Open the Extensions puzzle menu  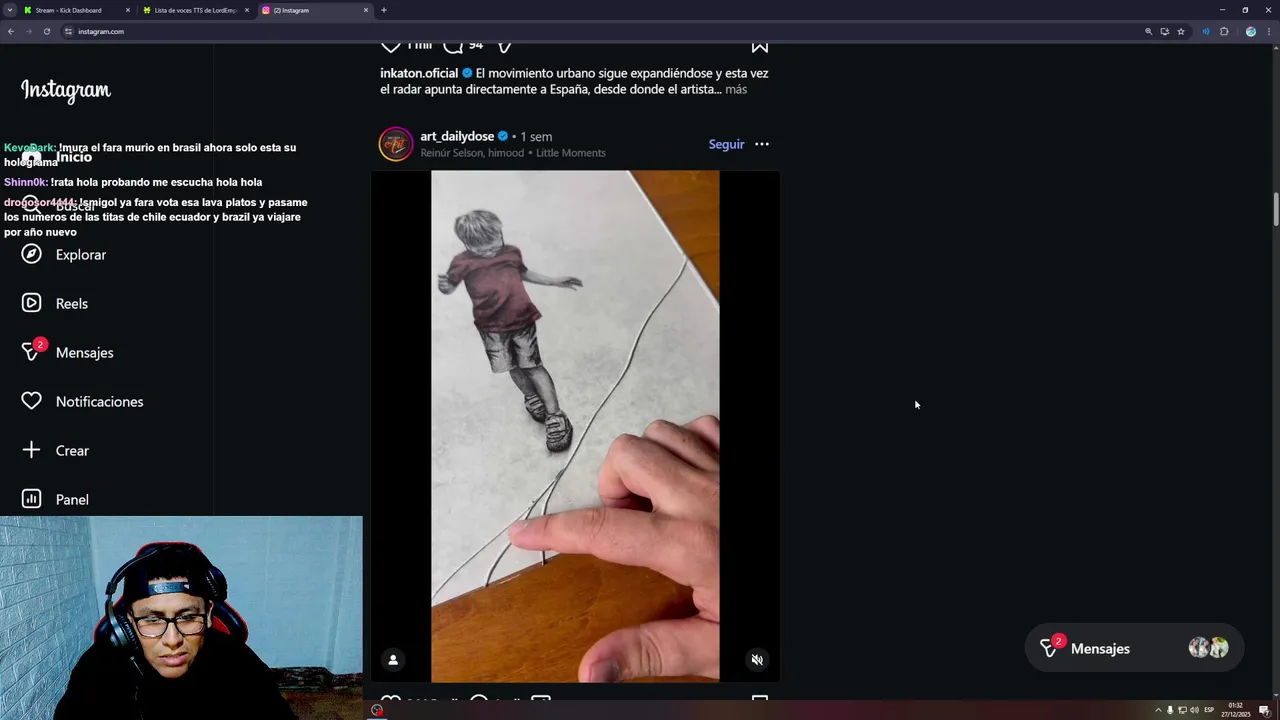click(1224, 31)
